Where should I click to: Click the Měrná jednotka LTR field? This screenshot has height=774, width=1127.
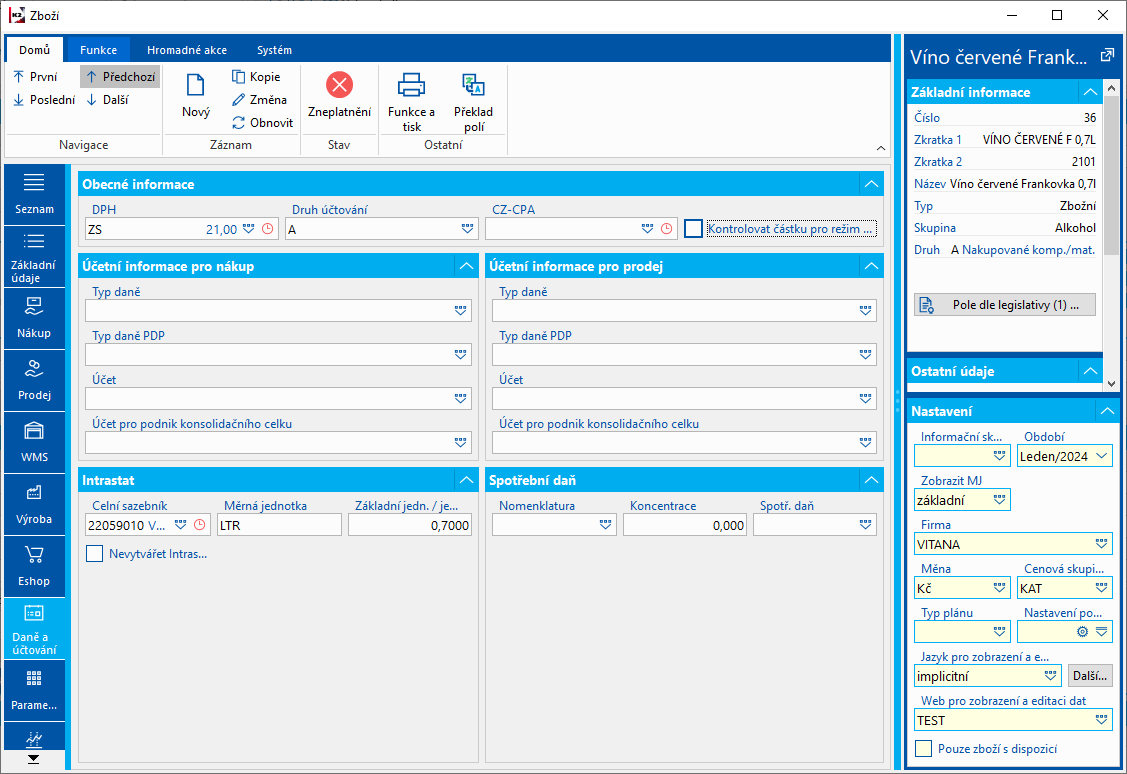(280, 525)
